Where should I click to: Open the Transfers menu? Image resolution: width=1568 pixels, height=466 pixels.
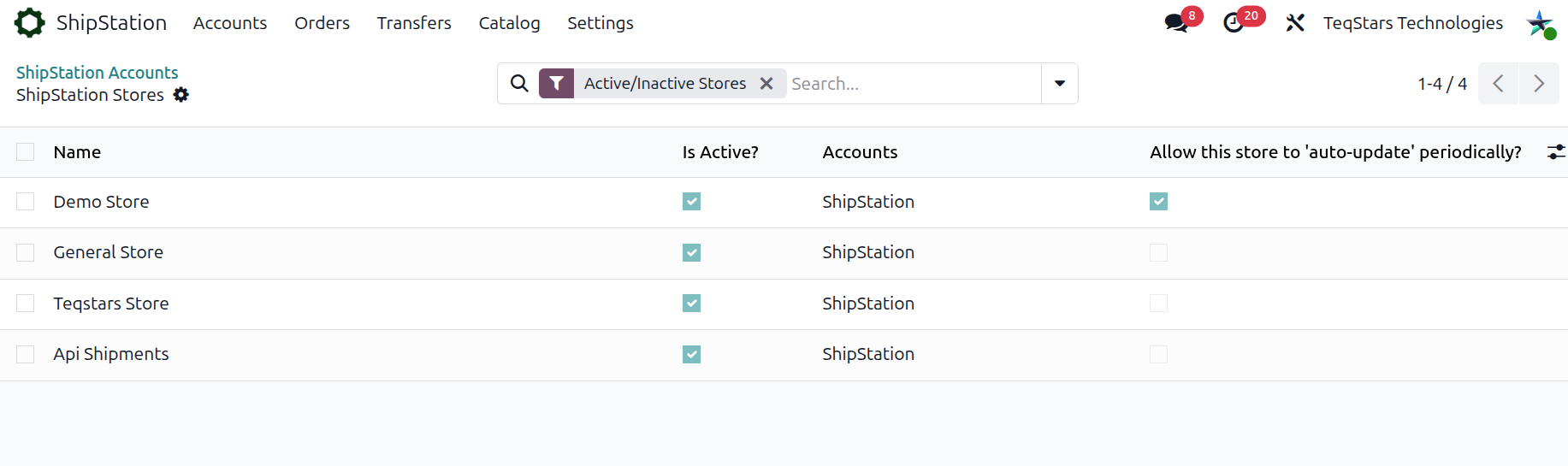pos(414,23)
